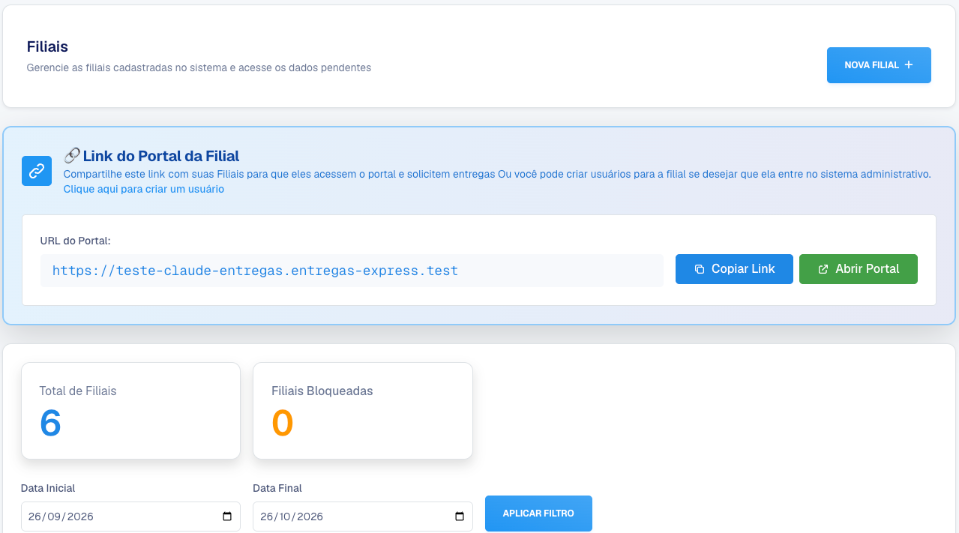Viewport: 959px width, 533px height.
Task: Open calendar picker for Data Final
Action: tap(459, 516)
